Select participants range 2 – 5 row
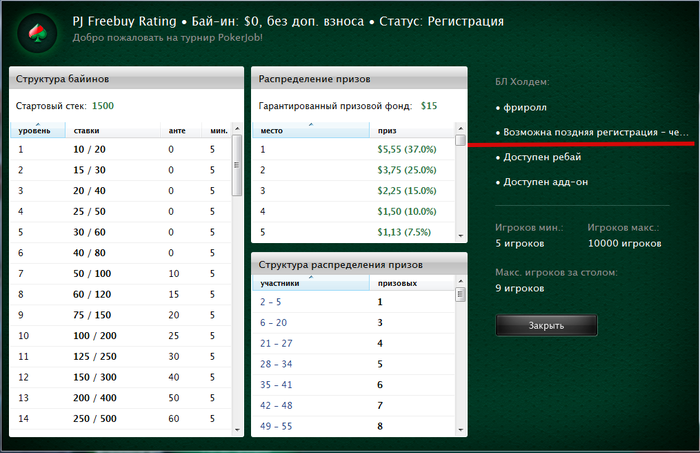 point(354,302)
